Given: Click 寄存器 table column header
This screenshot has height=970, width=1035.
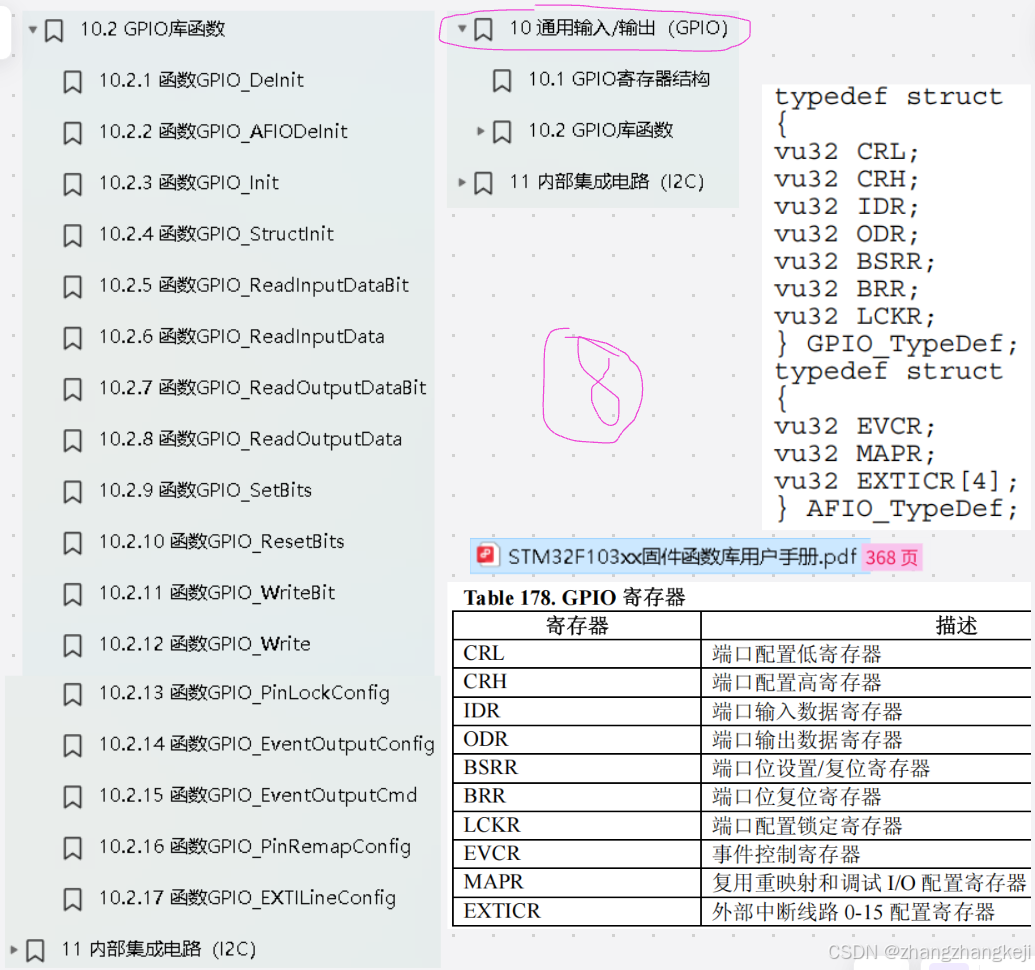Looking at the screenshot, I should tap(577, 626).
